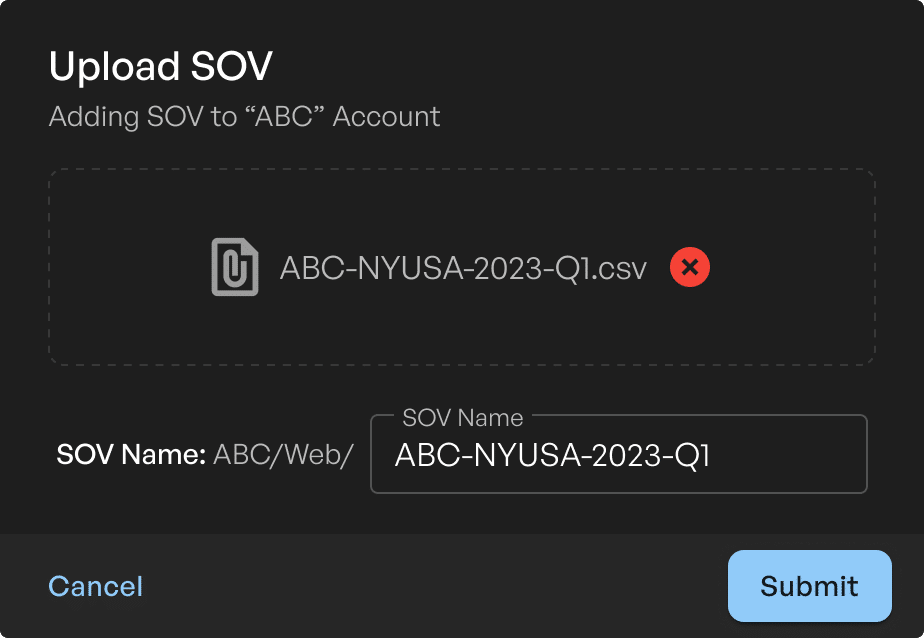The width and height of the screenshot is (924, 638).
Task: Delete uploaded csv using the red circle icon
Action: (x=689, y=267)
